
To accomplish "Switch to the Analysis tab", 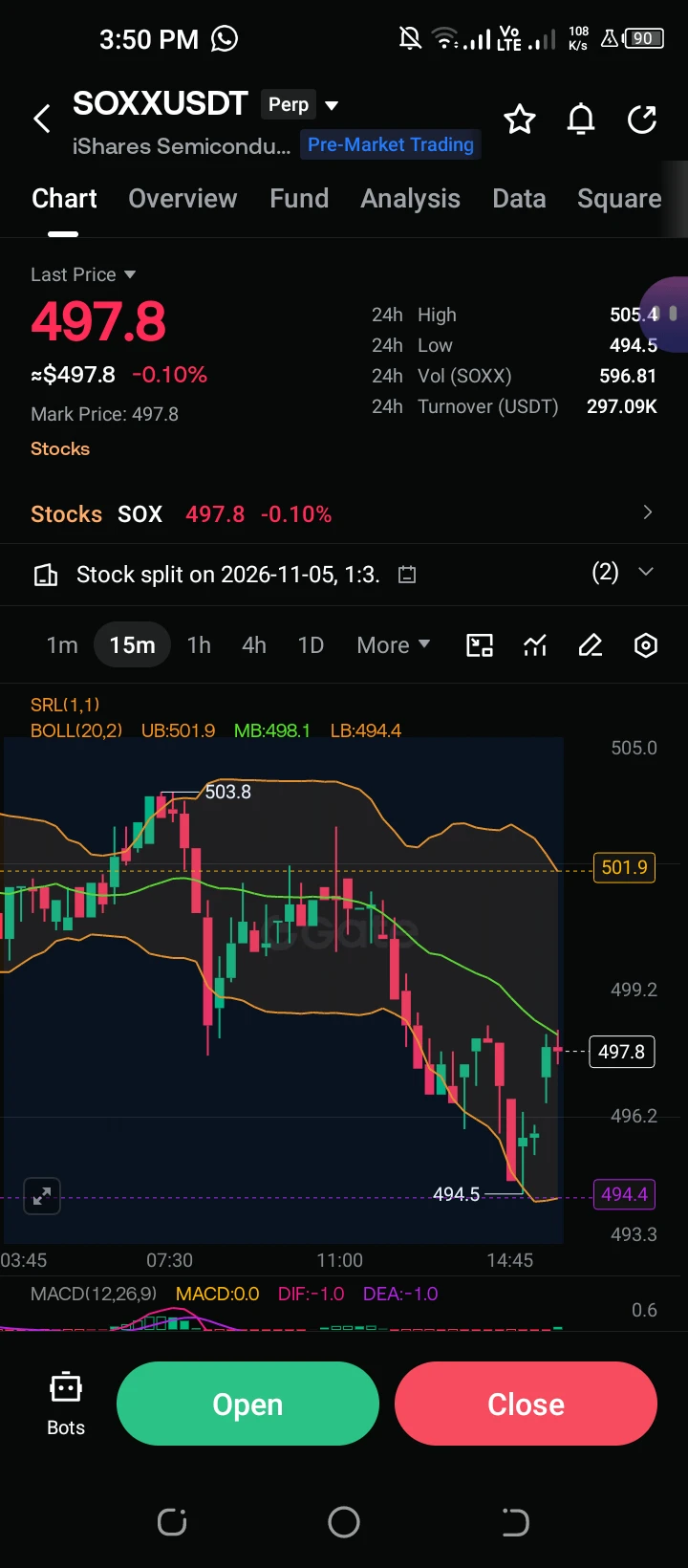I will 410,199.
